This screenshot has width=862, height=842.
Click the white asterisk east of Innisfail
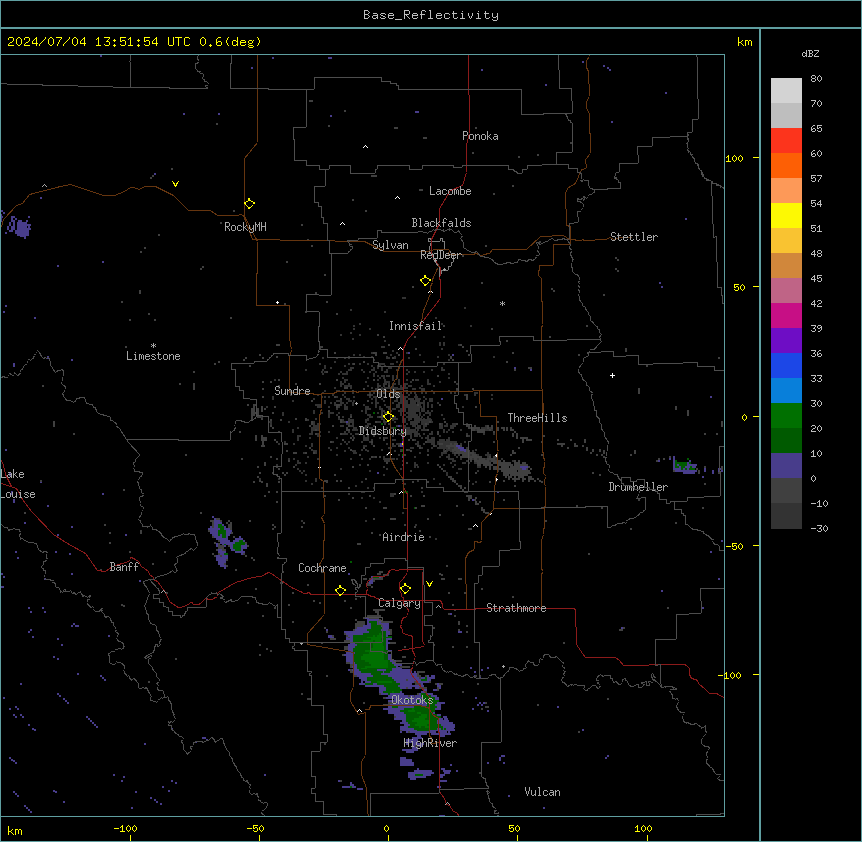(x=502, y=303)
